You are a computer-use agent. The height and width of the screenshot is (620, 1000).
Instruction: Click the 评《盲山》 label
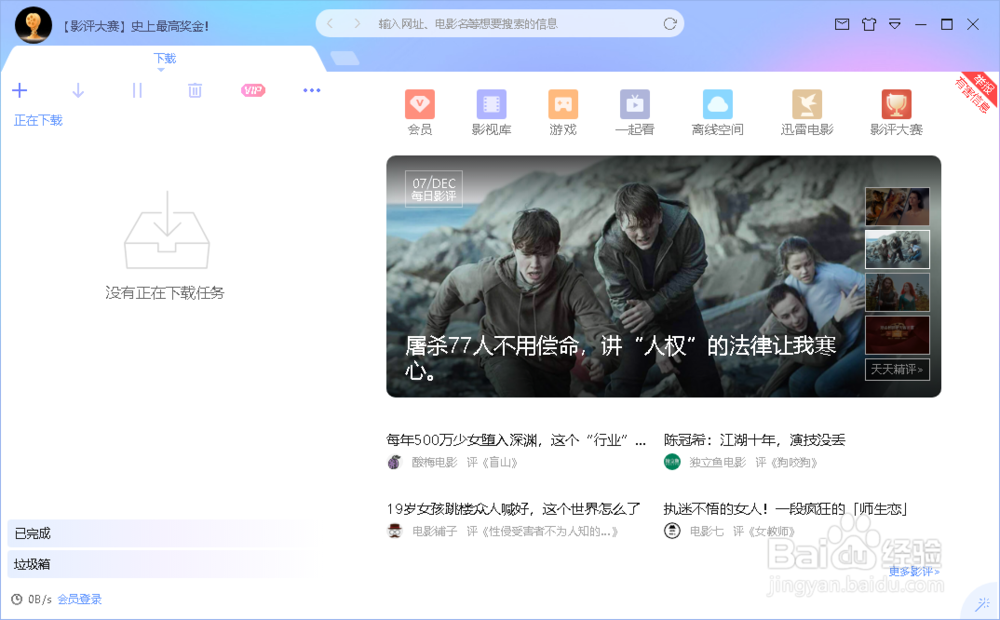click(x=492, y=462)
